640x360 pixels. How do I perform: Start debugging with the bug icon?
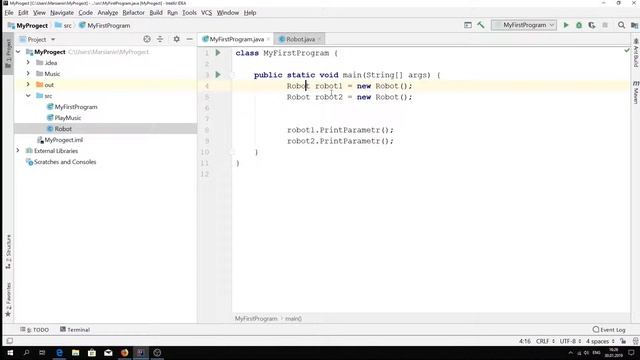579,25
